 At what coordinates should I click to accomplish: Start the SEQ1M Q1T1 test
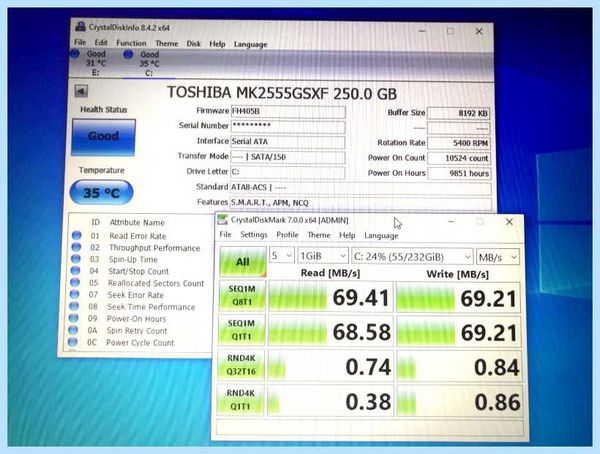(241, 330)
